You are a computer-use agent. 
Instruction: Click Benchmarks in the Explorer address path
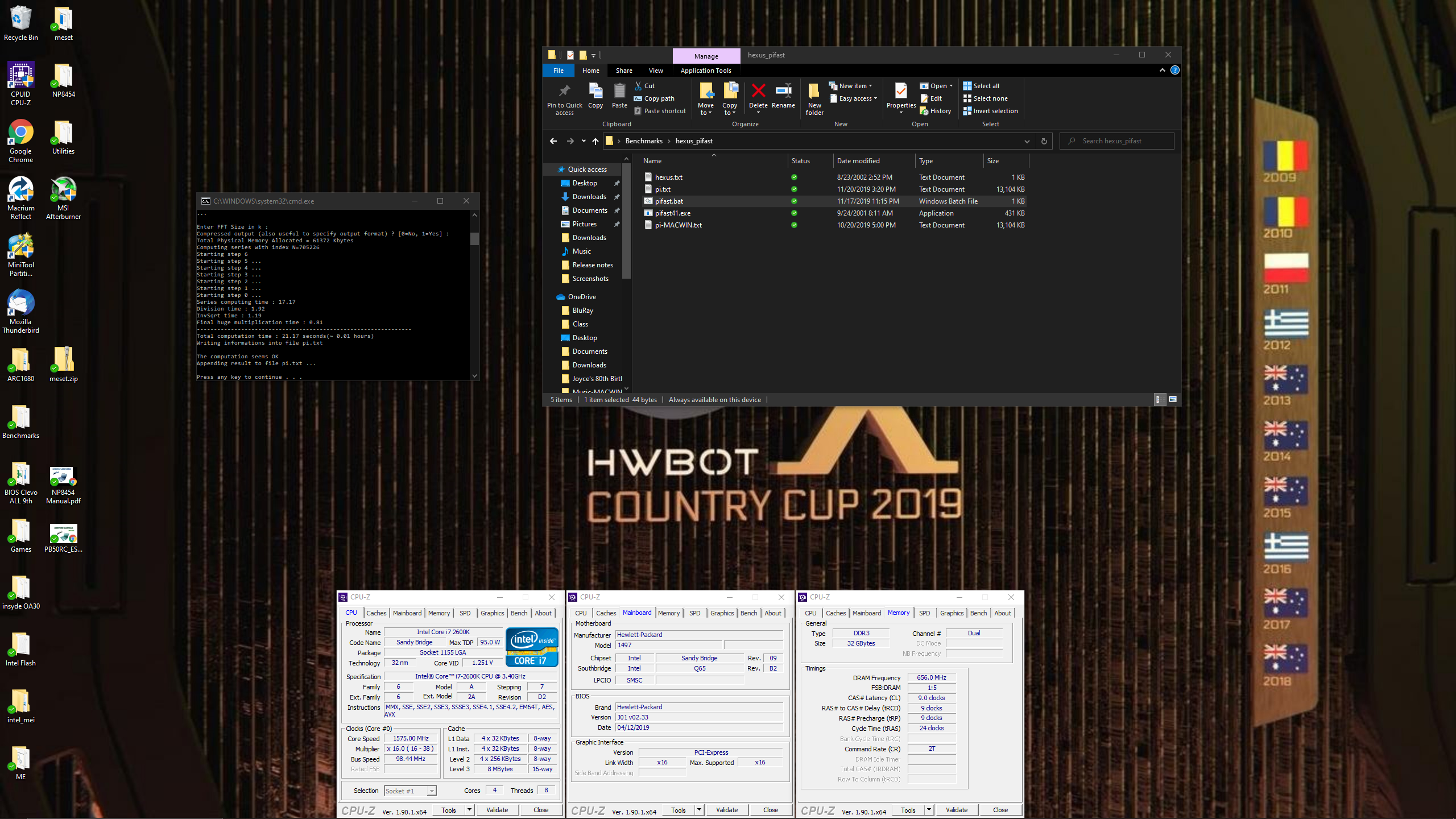tap(644, 141)
